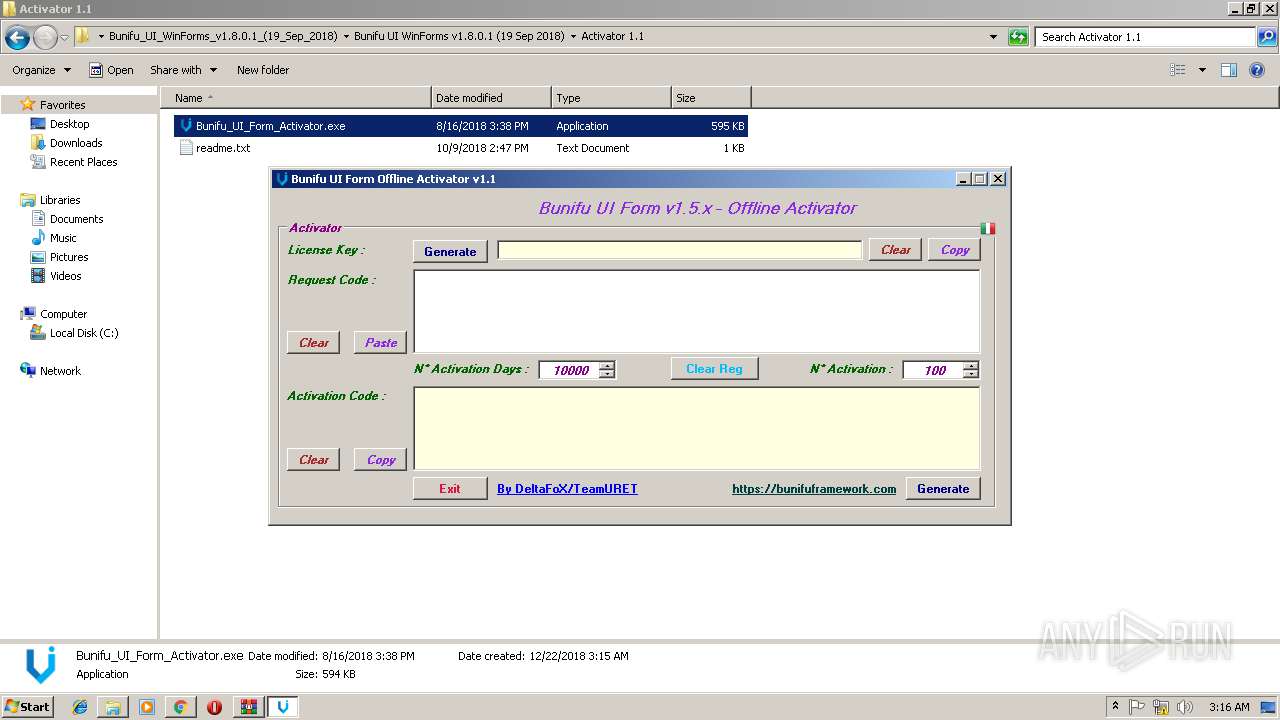Screen dimensions: 1280x720
Task: Click Clear under Request Code
Action: coord(314,342)
